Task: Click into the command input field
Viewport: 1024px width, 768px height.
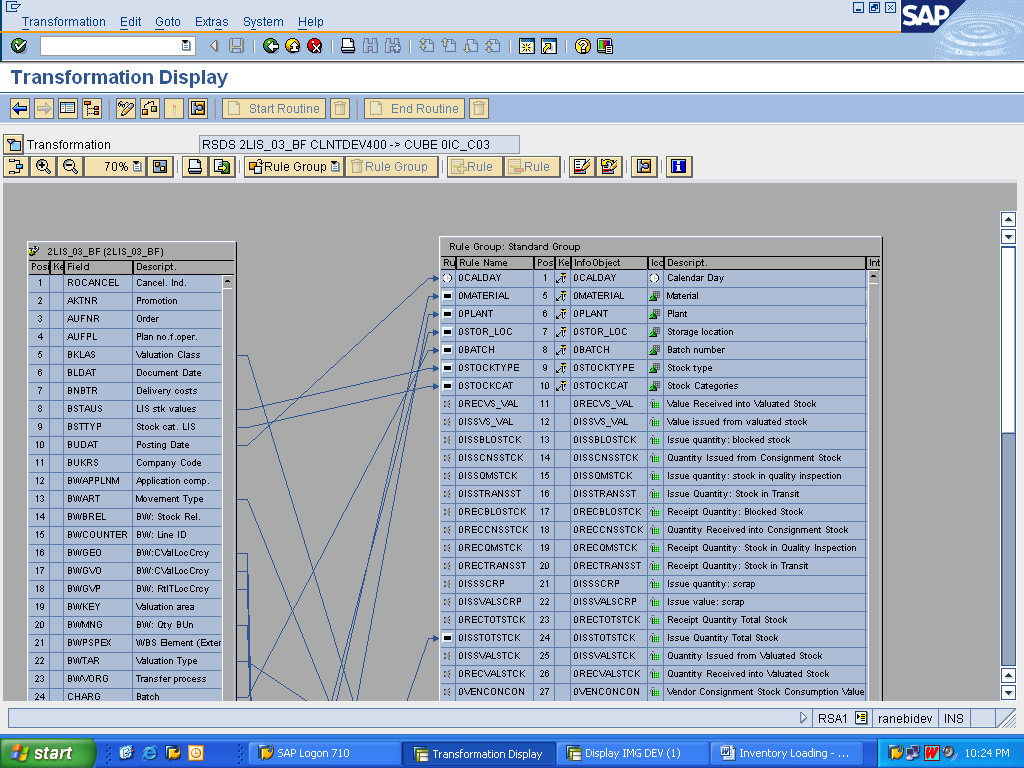Action: 110,46
